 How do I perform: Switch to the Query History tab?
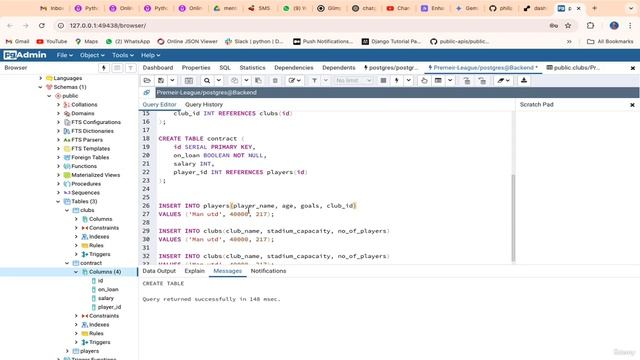(x=204, y=104)
